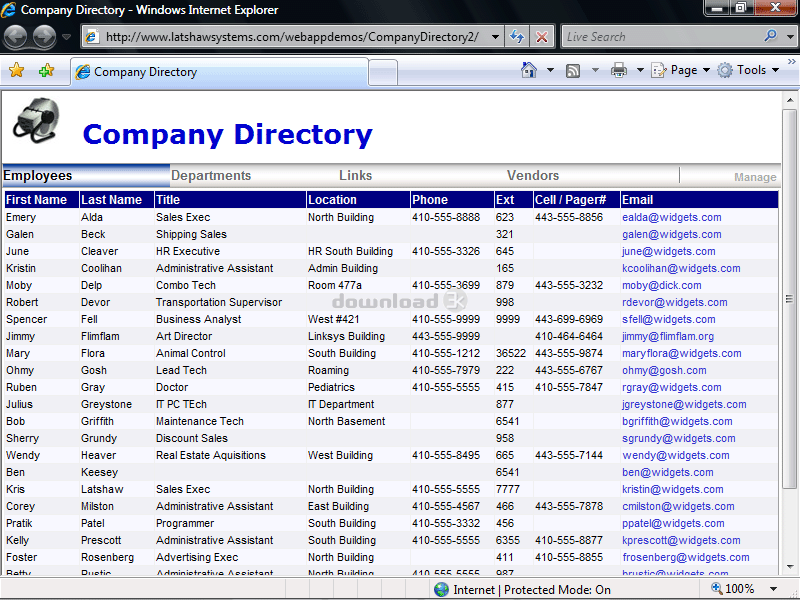Click the search magnifier icon
This screenshot has height=600, width=800.
[x=770, y=36]
